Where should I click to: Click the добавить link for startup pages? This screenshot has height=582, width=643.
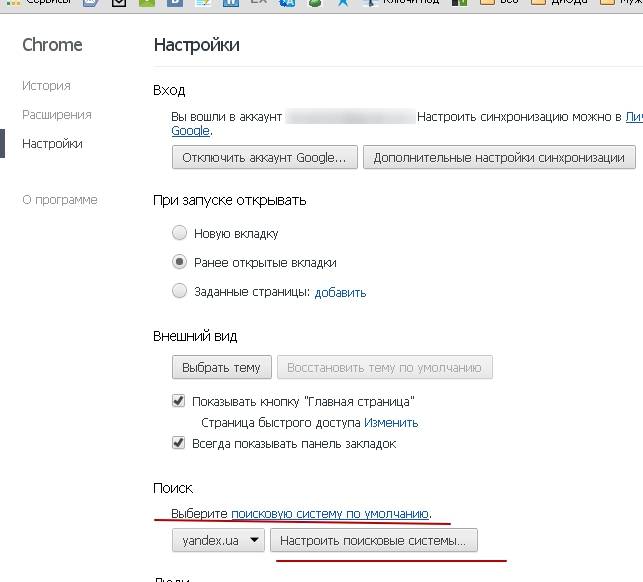click(x=340, y=293)
